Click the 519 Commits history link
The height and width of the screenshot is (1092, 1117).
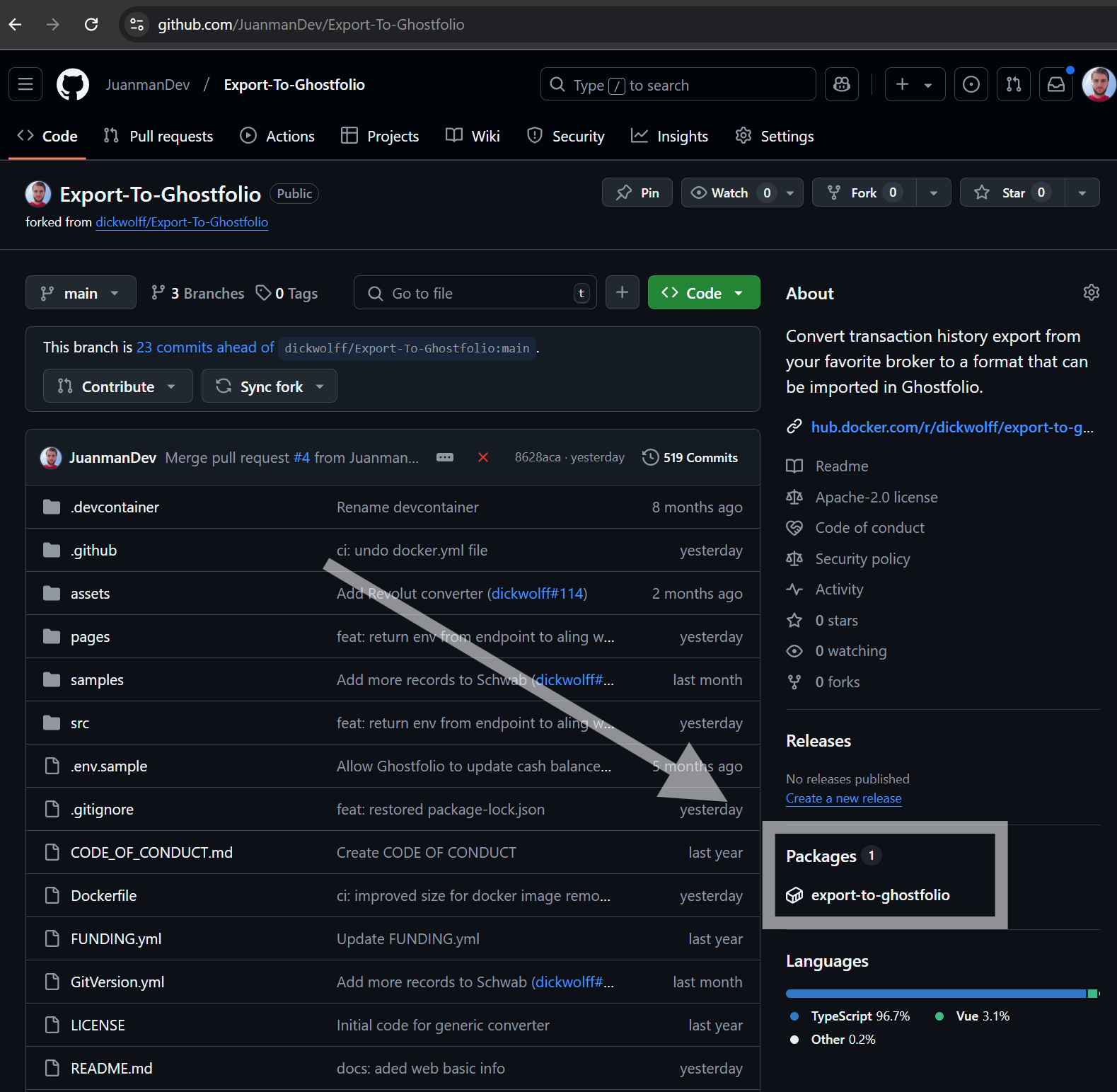click(690, 457)
